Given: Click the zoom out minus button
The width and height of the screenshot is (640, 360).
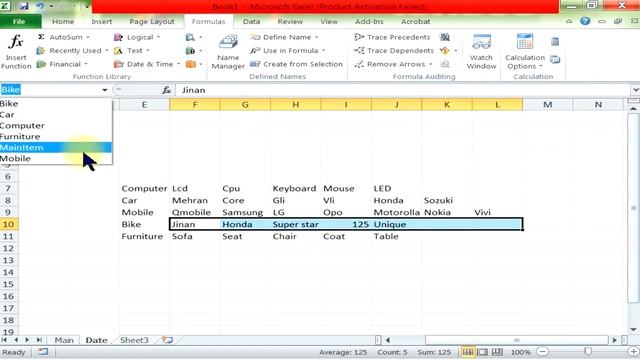Looking at the screenshot, I should pos(542,352).
